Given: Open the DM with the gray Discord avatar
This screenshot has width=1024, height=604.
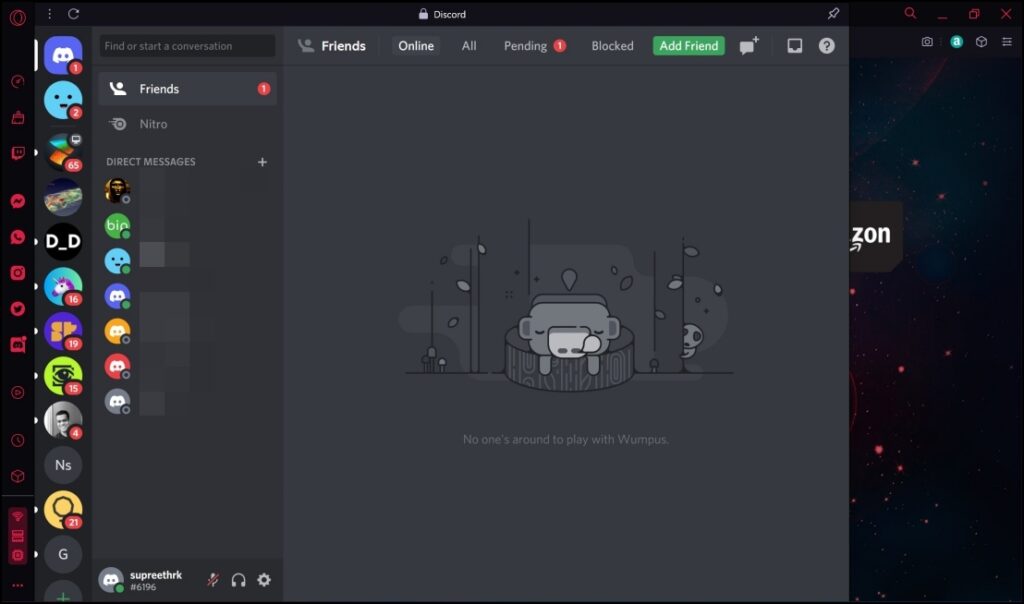Looking at the screenshot, I should (118, 402).
